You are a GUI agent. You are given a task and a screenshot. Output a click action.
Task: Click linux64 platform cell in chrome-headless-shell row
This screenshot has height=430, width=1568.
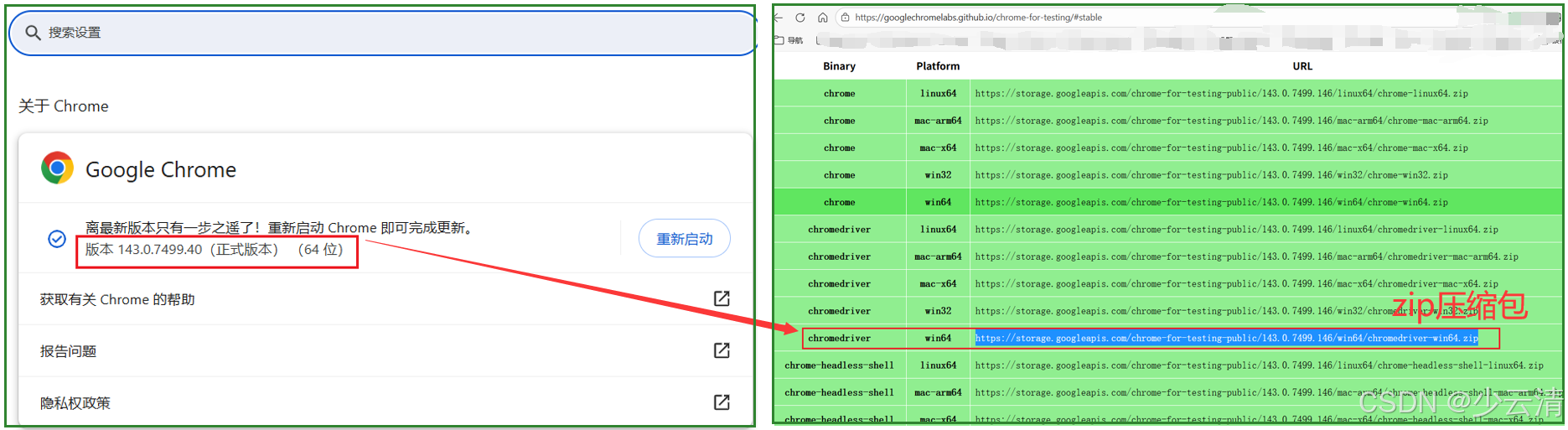pos(938,365)
